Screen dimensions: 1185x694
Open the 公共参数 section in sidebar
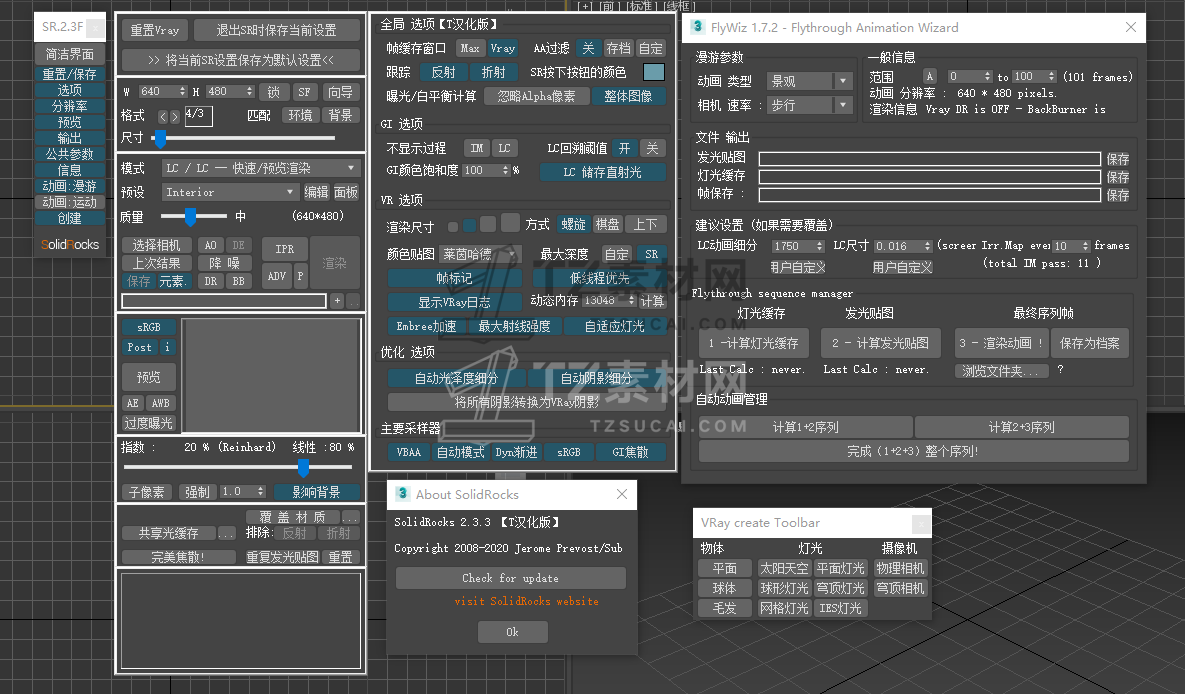69,154
